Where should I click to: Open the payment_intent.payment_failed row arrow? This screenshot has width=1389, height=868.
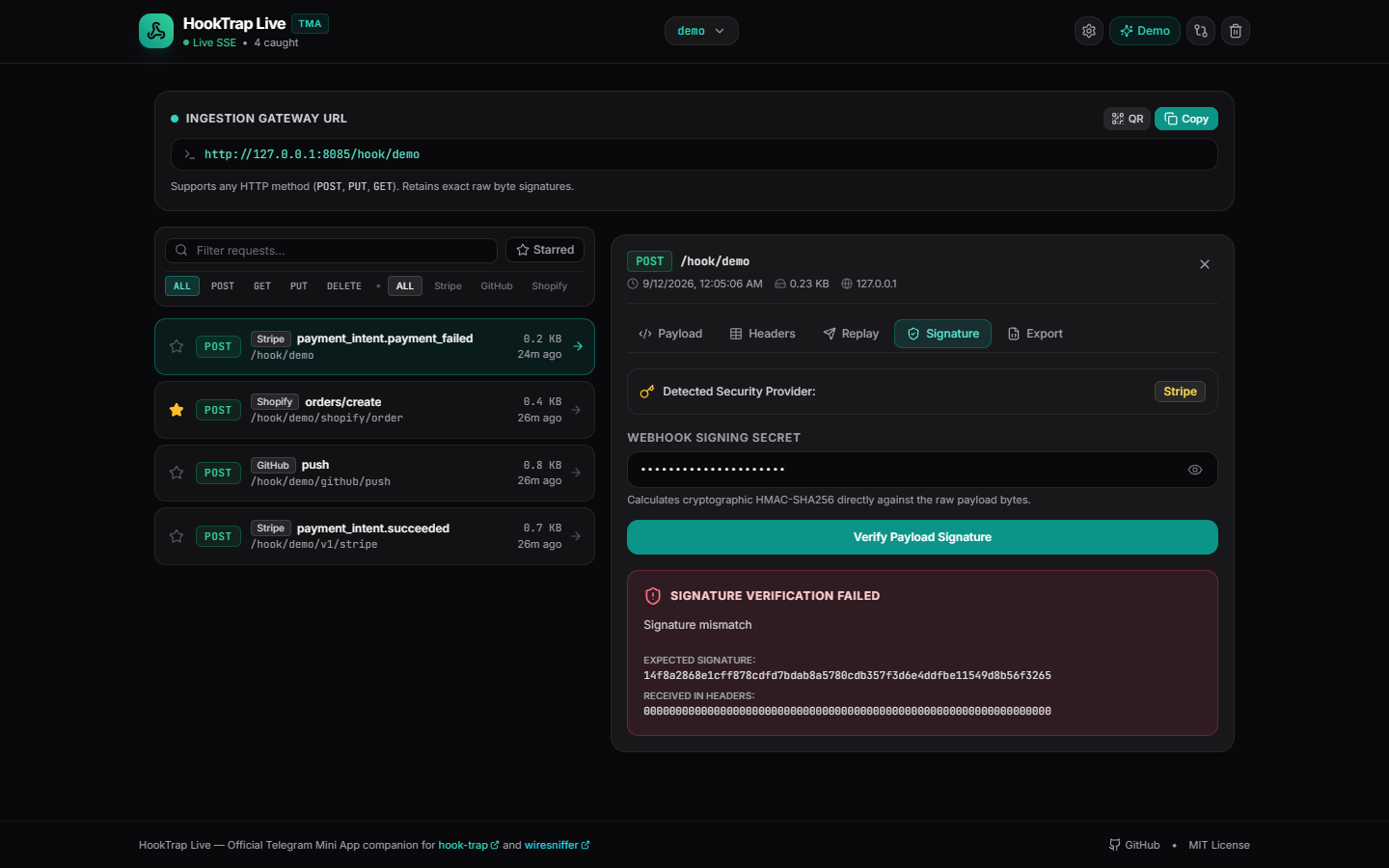(578, 346)
